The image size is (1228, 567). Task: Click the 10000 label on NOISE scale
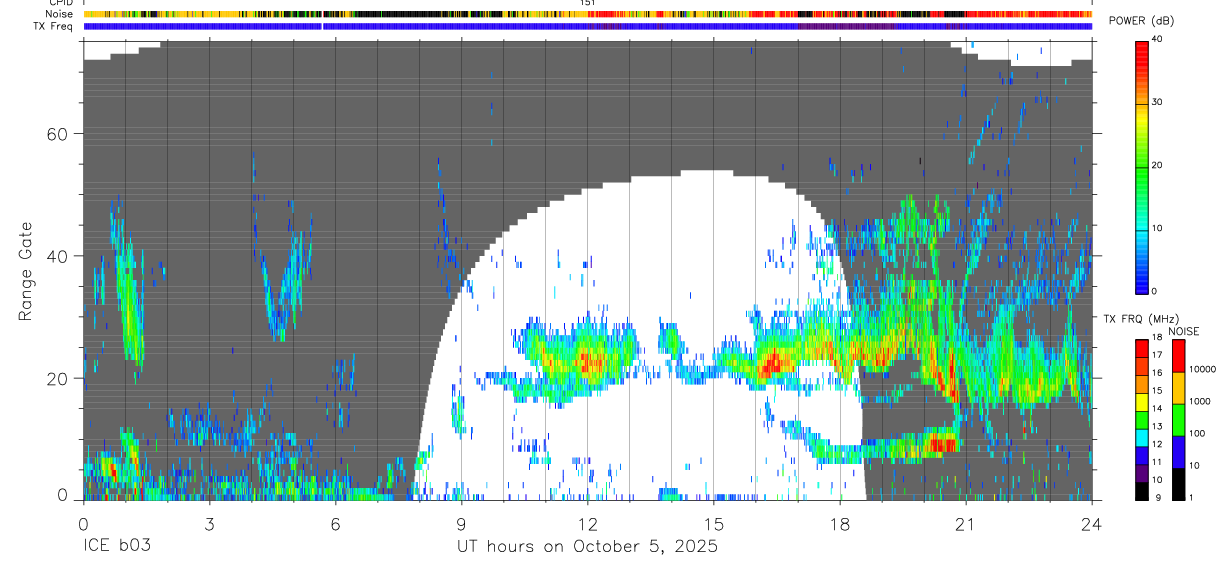[1203, 370]
